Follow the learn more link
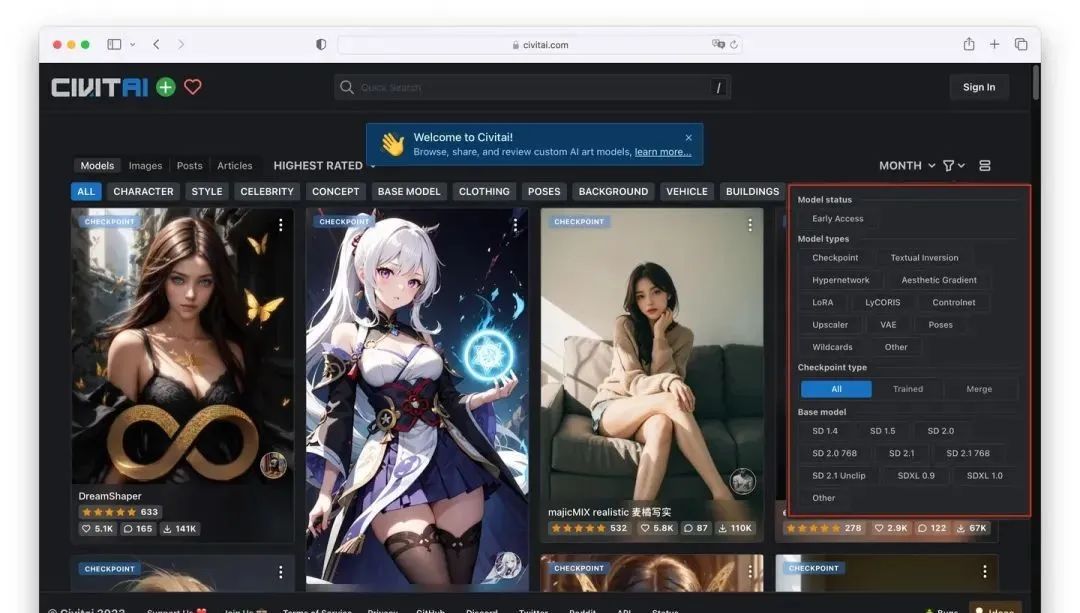 click(663, 152)
